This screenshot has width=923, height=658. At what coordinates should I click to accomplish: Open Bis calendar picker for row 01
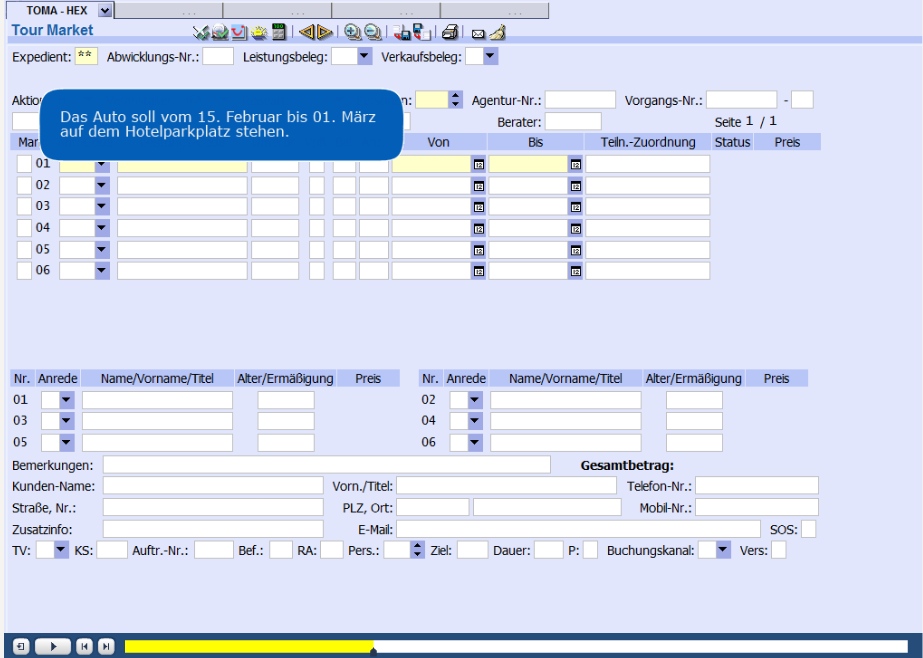click(576, 164)
